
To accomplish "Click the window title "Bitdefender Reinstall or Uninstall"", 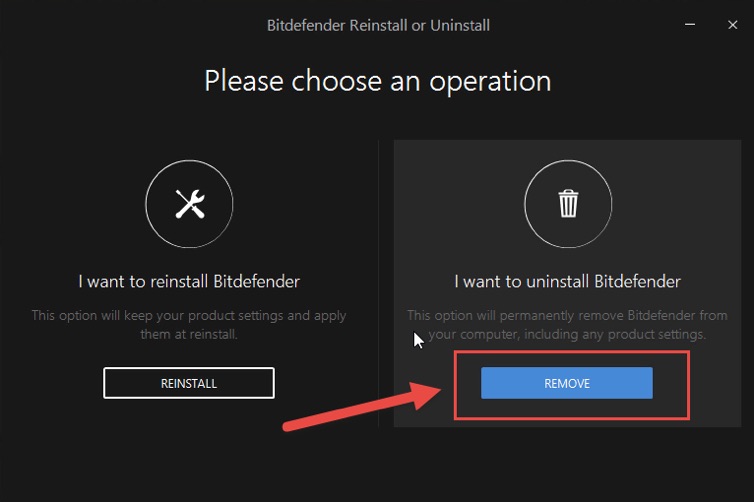I will (378, 24).
